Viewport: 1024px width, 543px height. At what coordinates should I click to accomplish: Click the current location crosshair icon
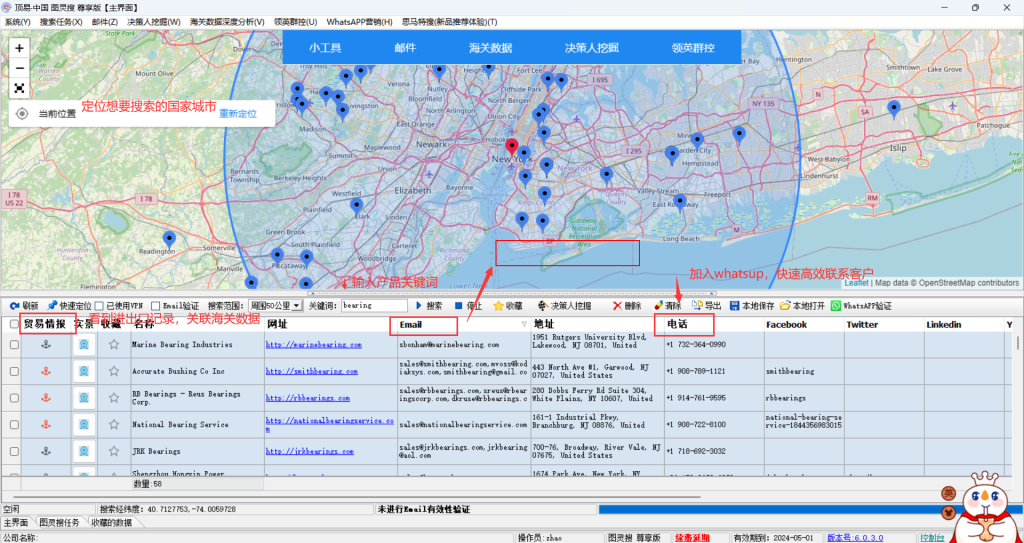(22, 113)
